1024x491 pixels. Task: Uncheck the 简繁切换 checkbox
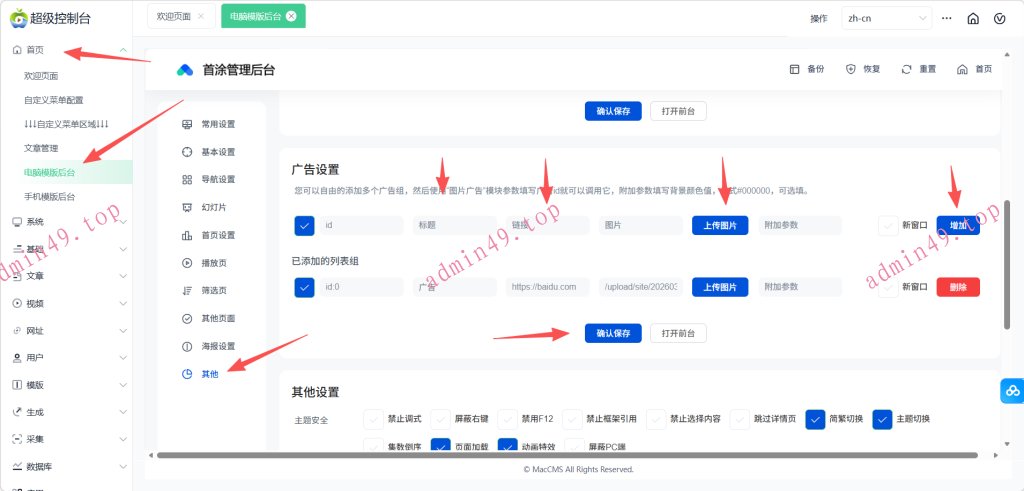click(815, 419)
